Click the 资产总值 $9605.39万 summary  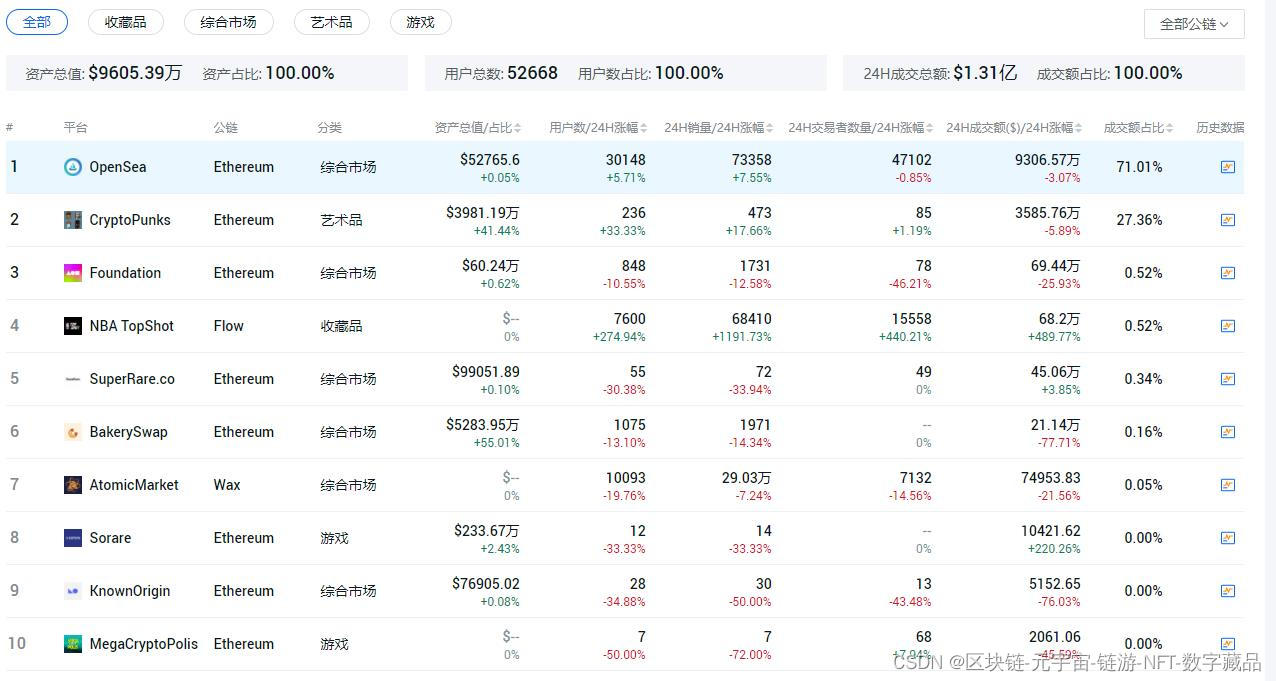(104, 73)
